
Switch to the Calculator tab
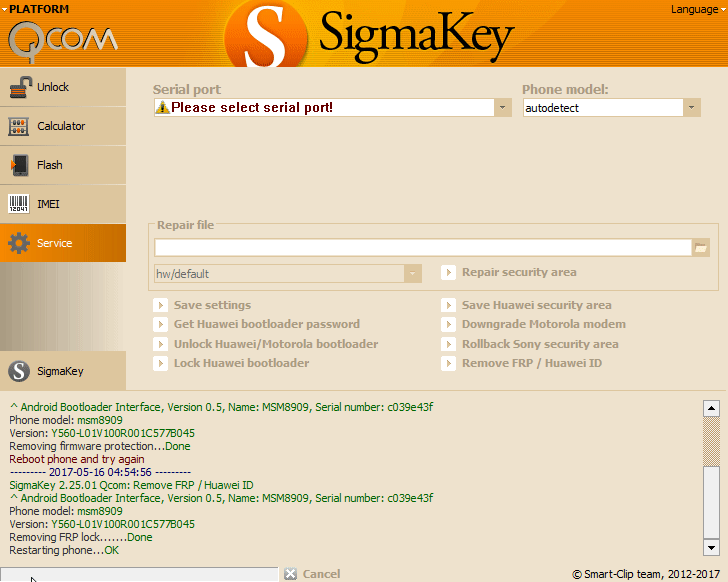[x=63, y=126]
